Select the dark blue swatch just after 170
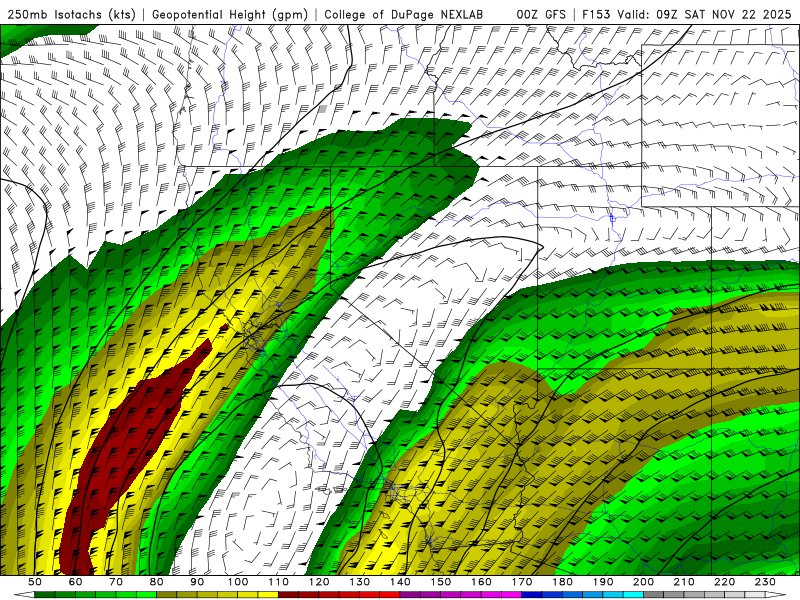Image resolution: width=800 pixels, height=600 pixels. (x=532, y=595)
